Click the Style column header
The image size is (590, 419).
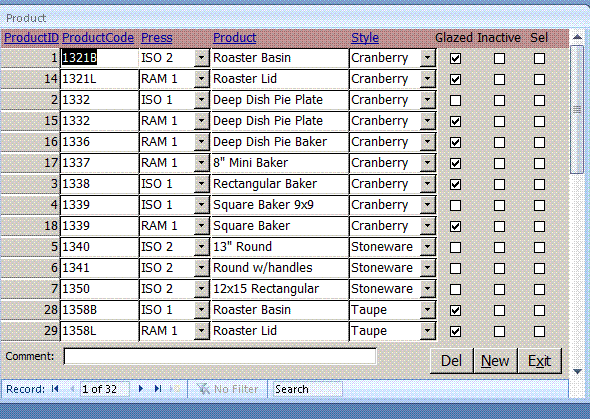click(365, 38)
